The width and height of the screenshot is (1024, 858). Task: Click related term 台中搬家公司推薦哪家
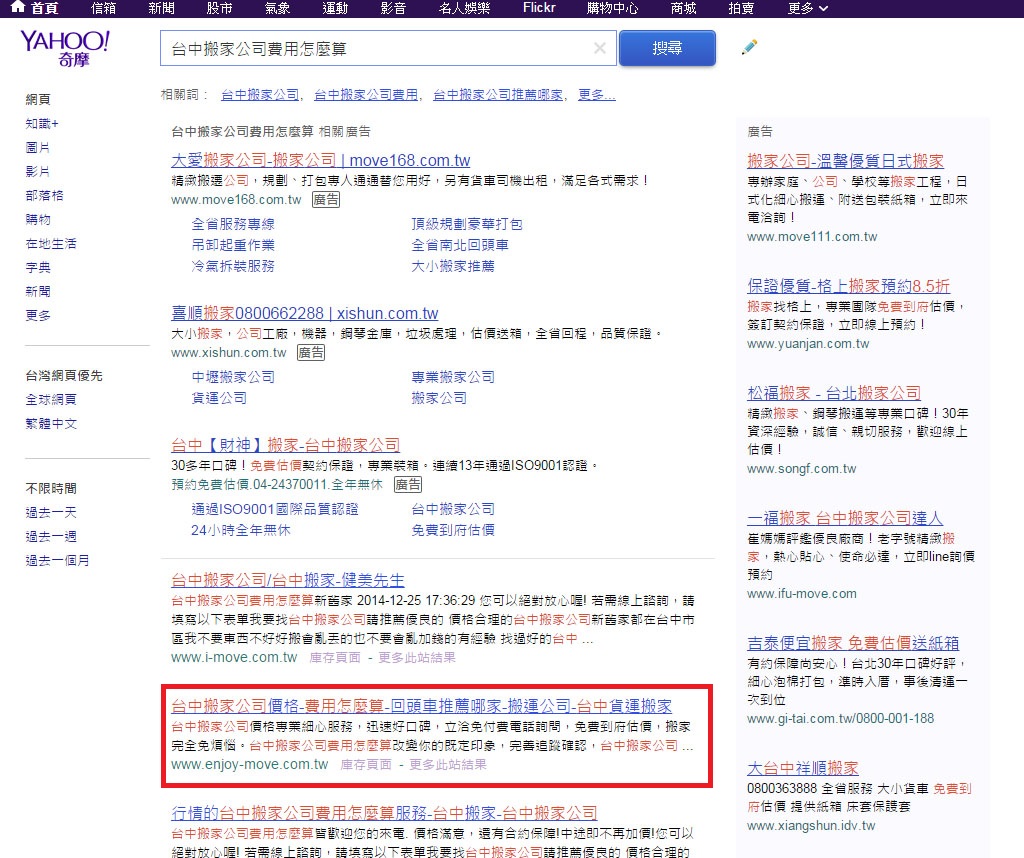[498, 95]
